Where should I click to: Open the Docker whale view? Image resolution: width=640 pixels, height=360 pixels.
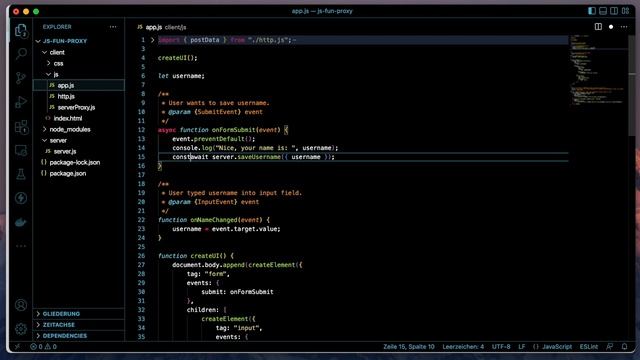[x=21, y=222]
